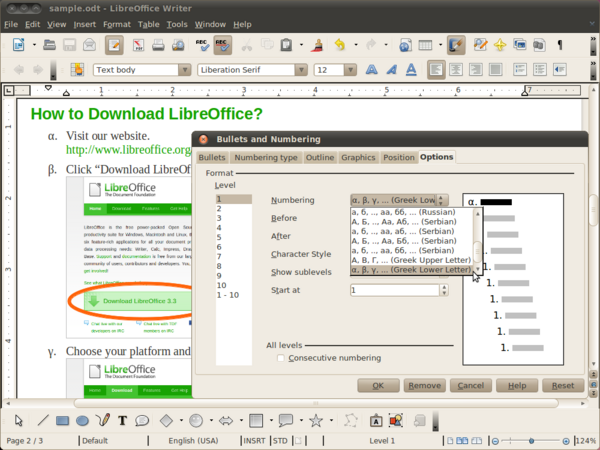This screenshot has height=450, width=600.
Task: Choose the Ellipse drawing tool
Action: (x=83, y=420)
